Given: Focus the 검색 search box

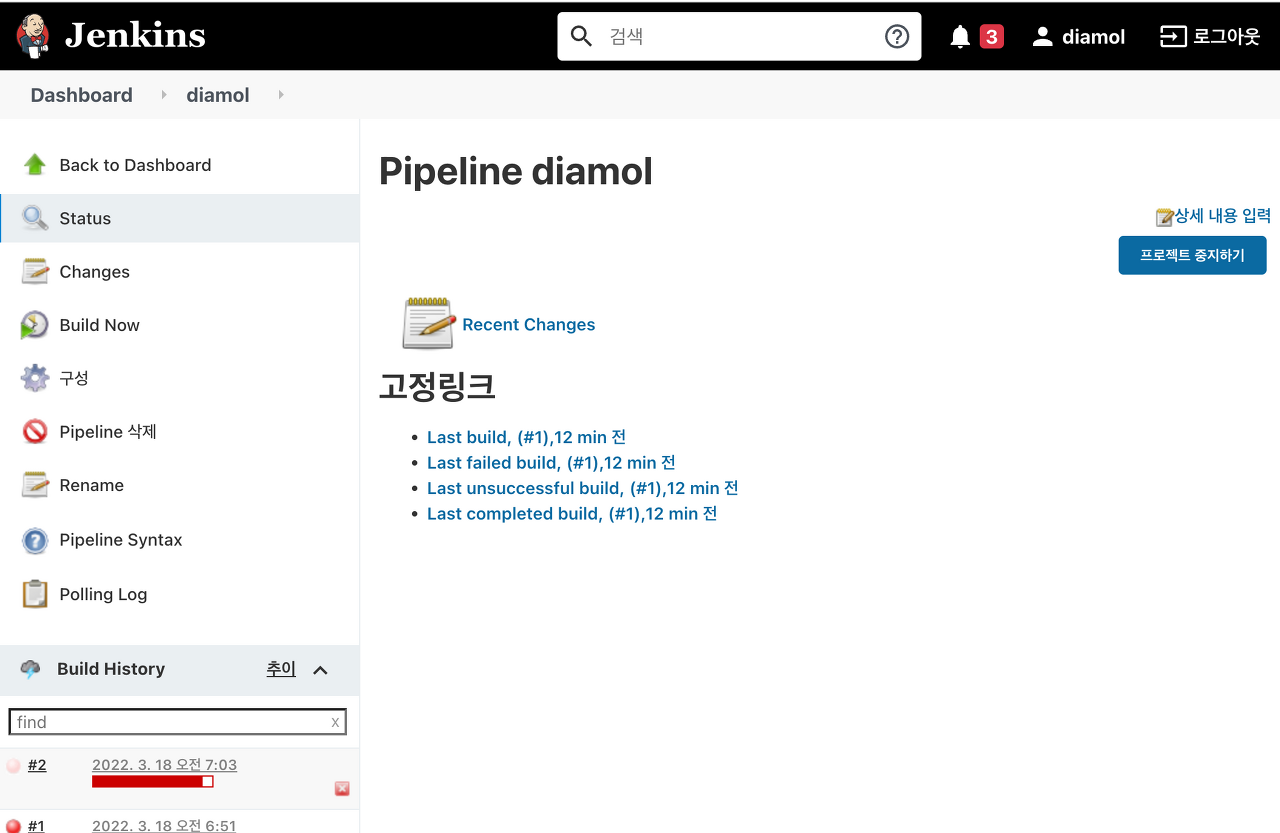Looking at the screenshot, I should [739, 36].
